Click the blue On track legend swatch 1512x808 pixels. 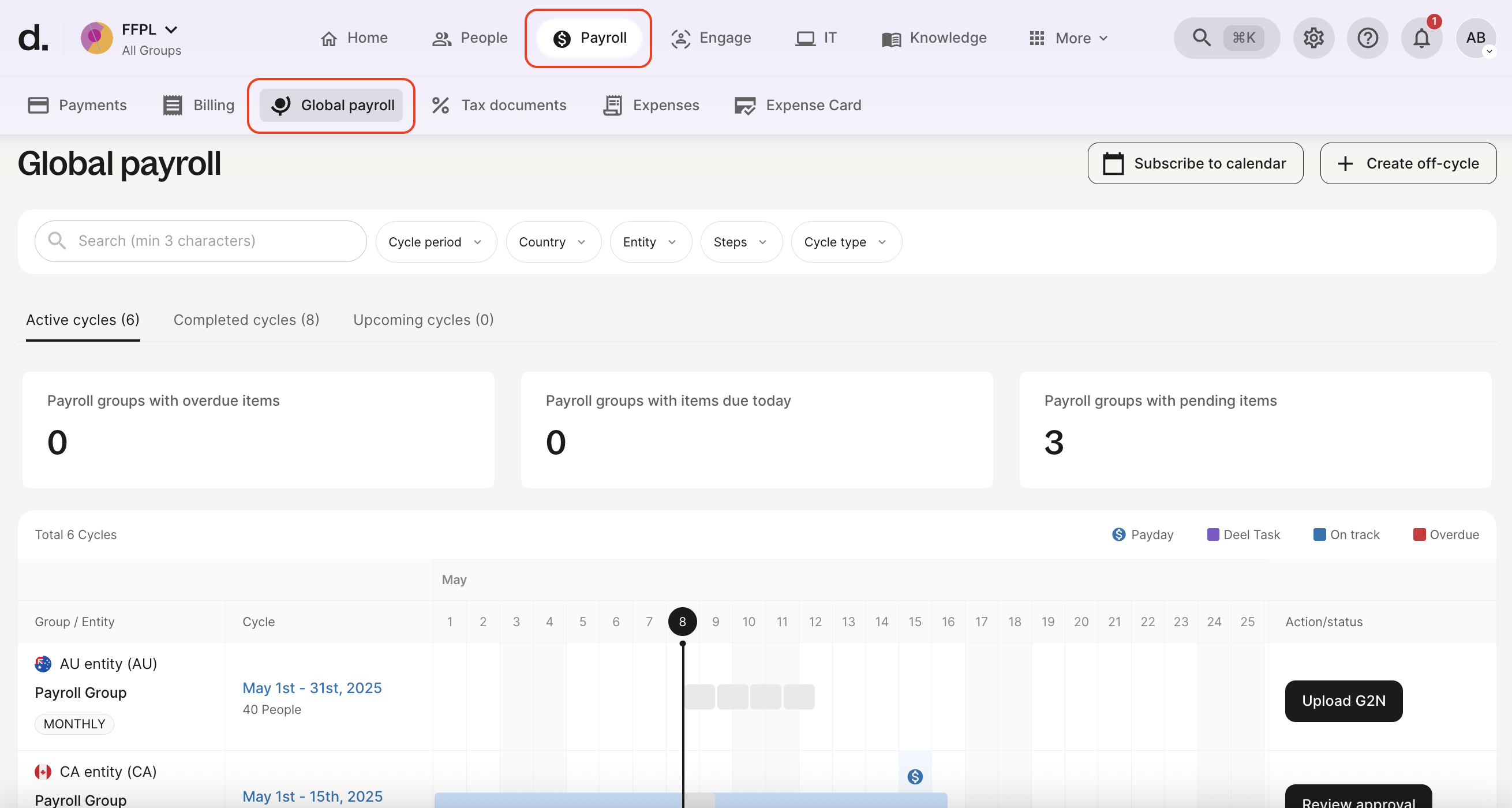coord(1319,534)
